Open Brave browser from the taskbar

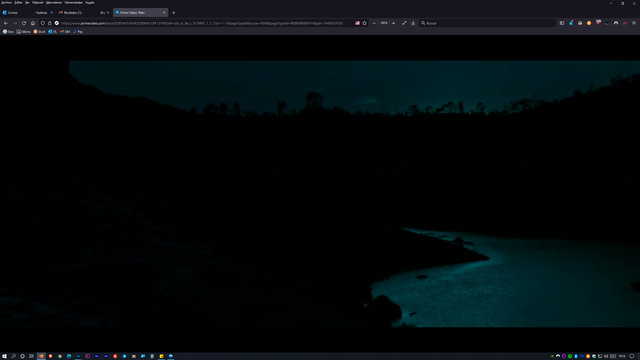click(x=51, y=356)
